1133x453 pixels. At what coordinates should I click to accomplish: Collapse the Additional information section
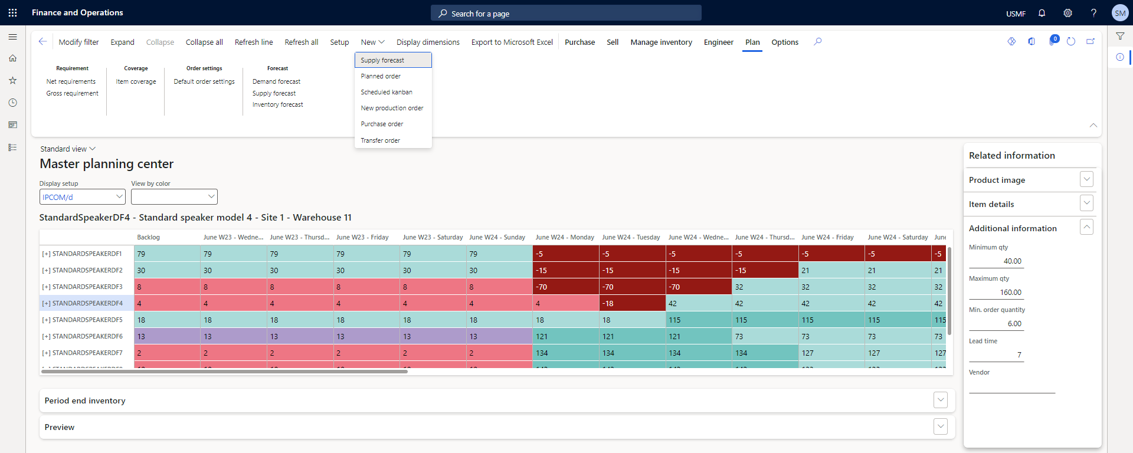pos(1087,228)
